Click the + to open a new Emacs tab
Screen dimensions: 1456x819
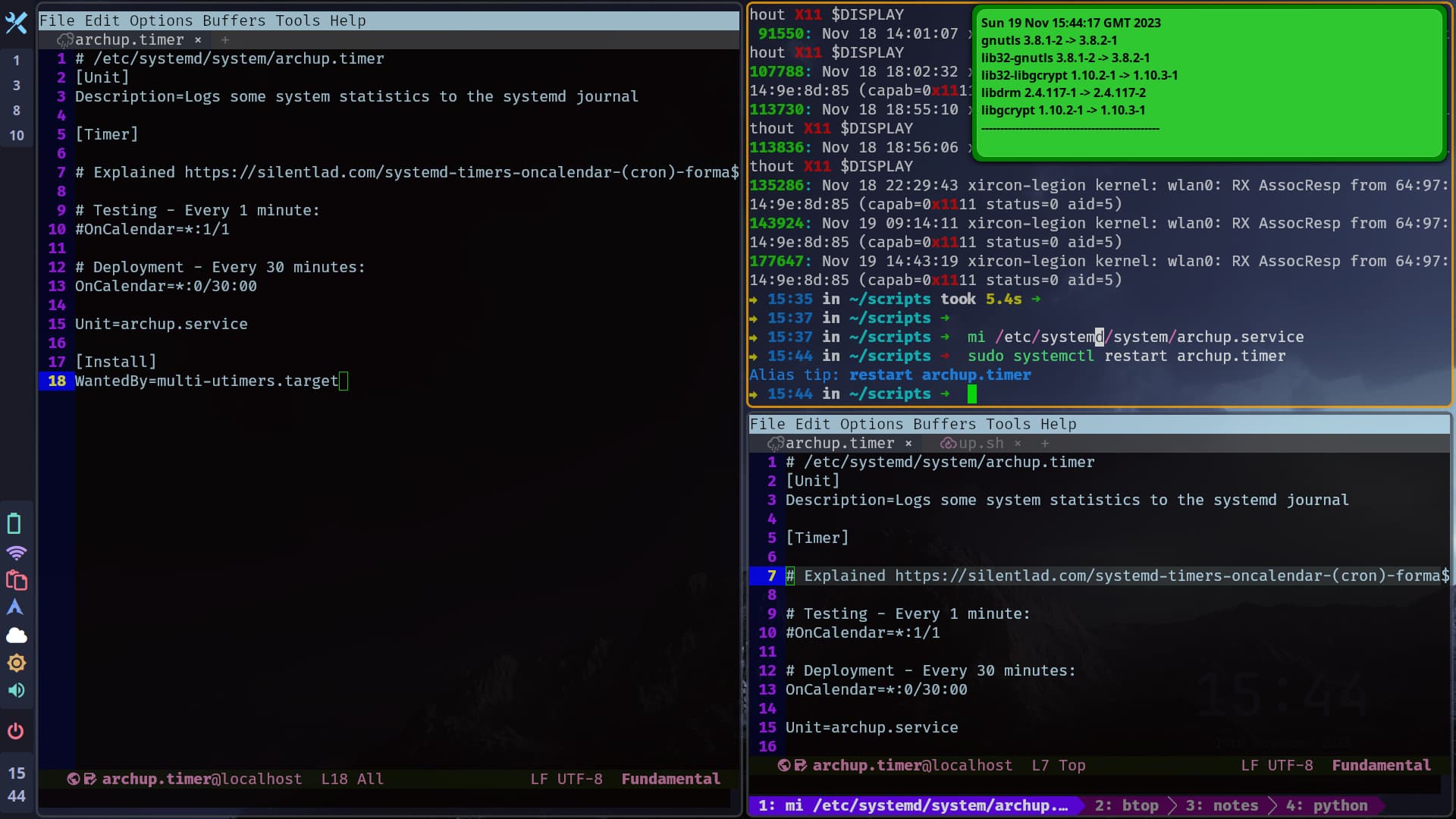[224, 40]
